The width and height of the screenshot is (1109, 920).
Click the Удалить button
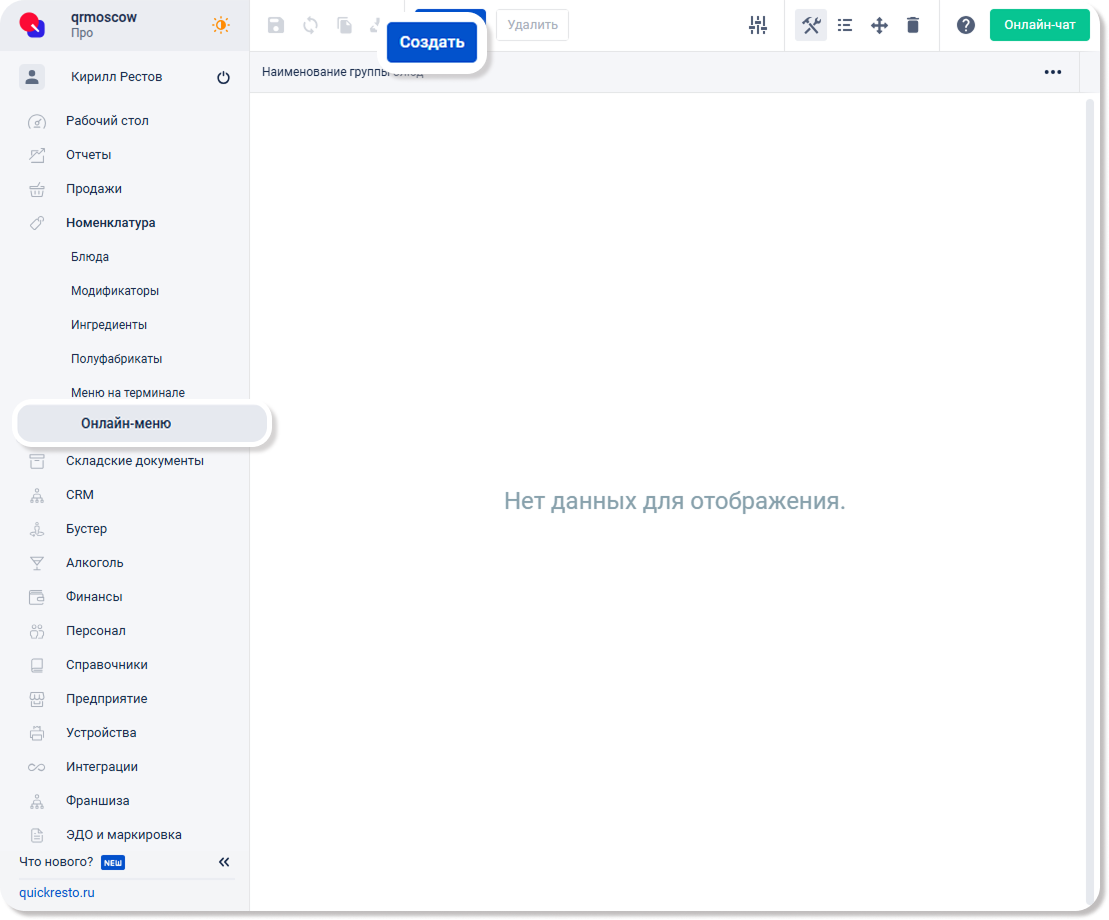click(x=532, y=25)
